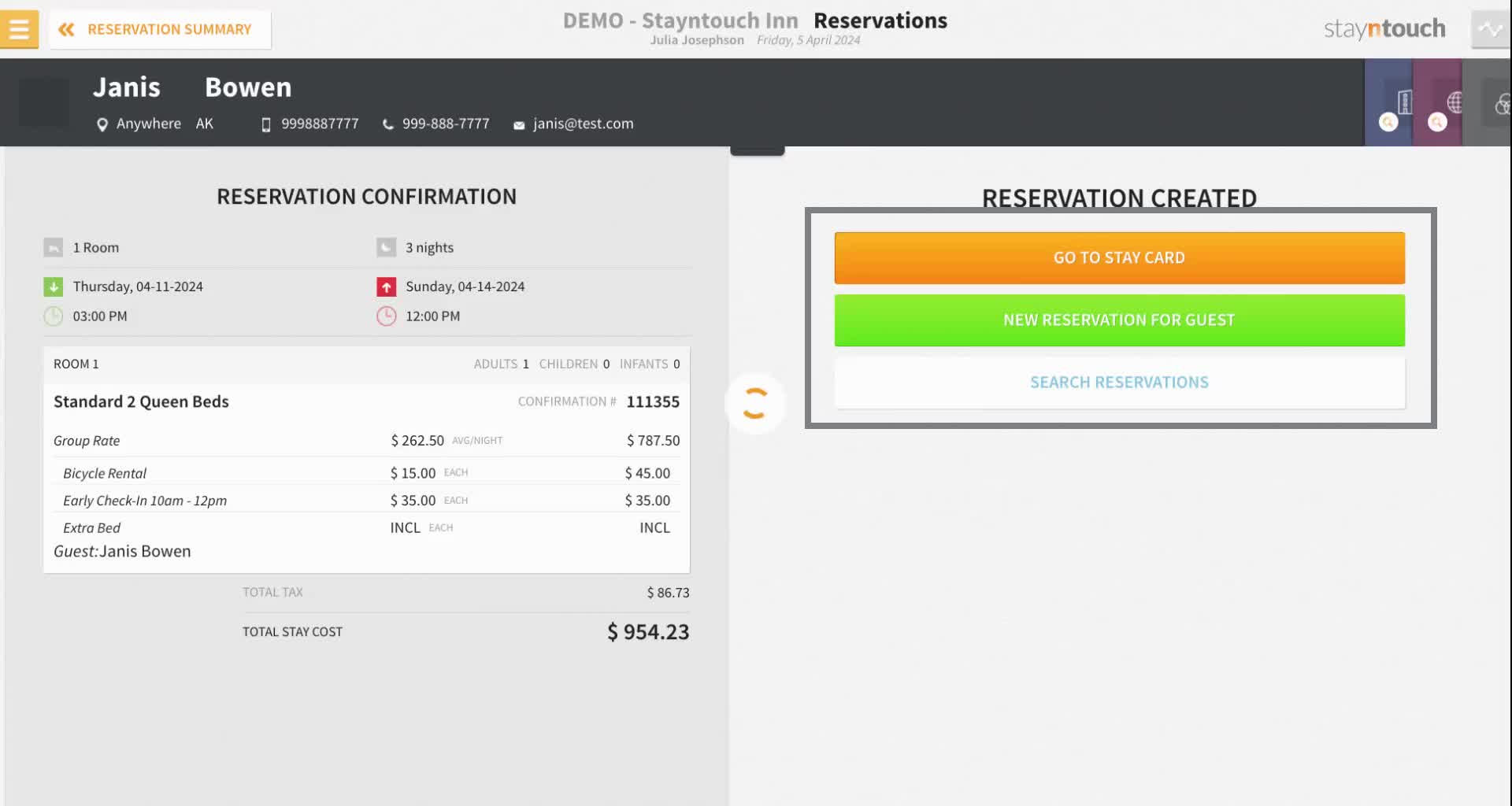This screenshot has width=1512, height=806.
Task: Click total tax amount $ 86.73
Action: click(668, 593)
